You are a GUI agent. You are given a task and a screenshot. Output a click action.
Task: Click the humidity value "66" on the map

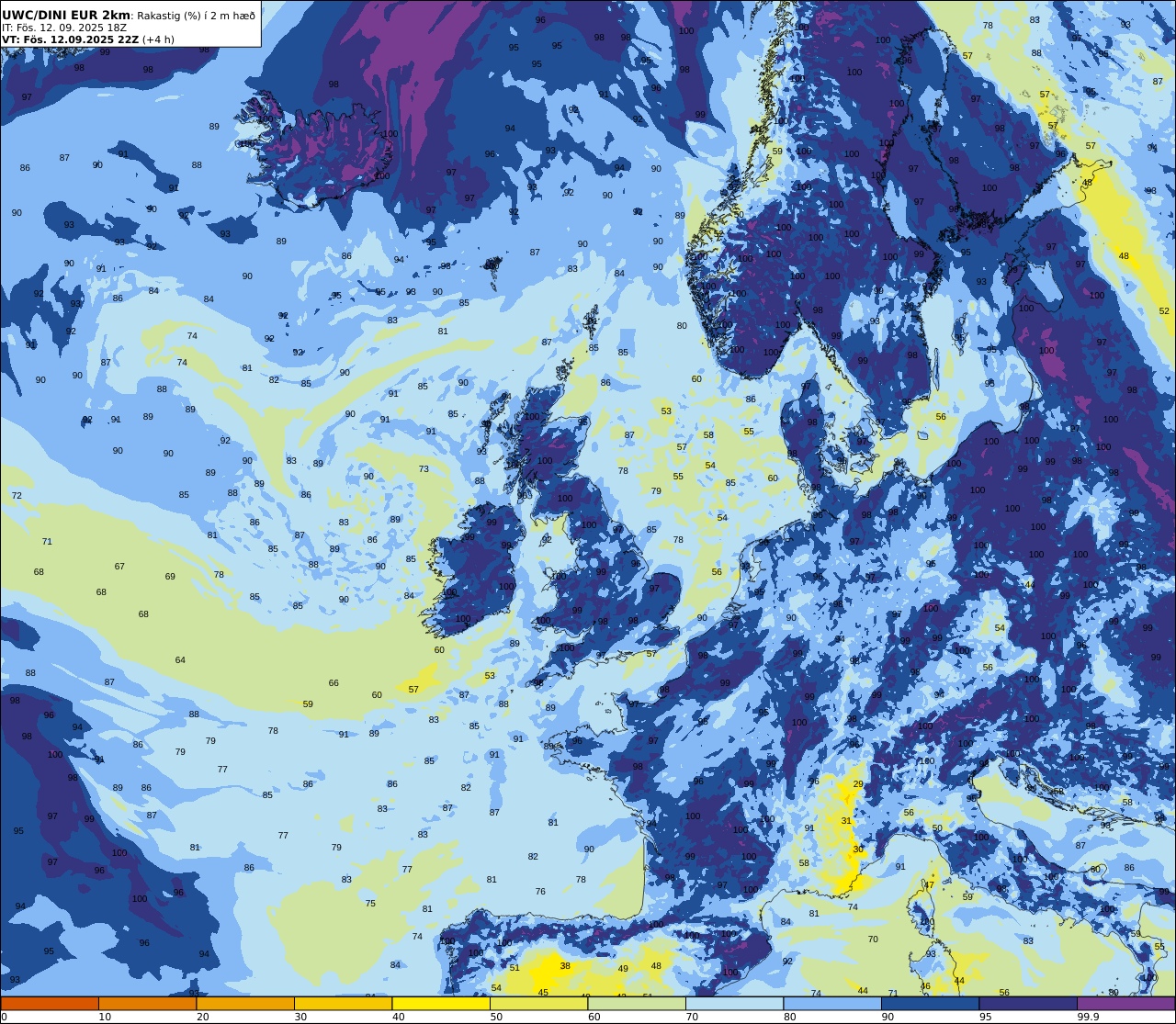click(x=334, y=683)
